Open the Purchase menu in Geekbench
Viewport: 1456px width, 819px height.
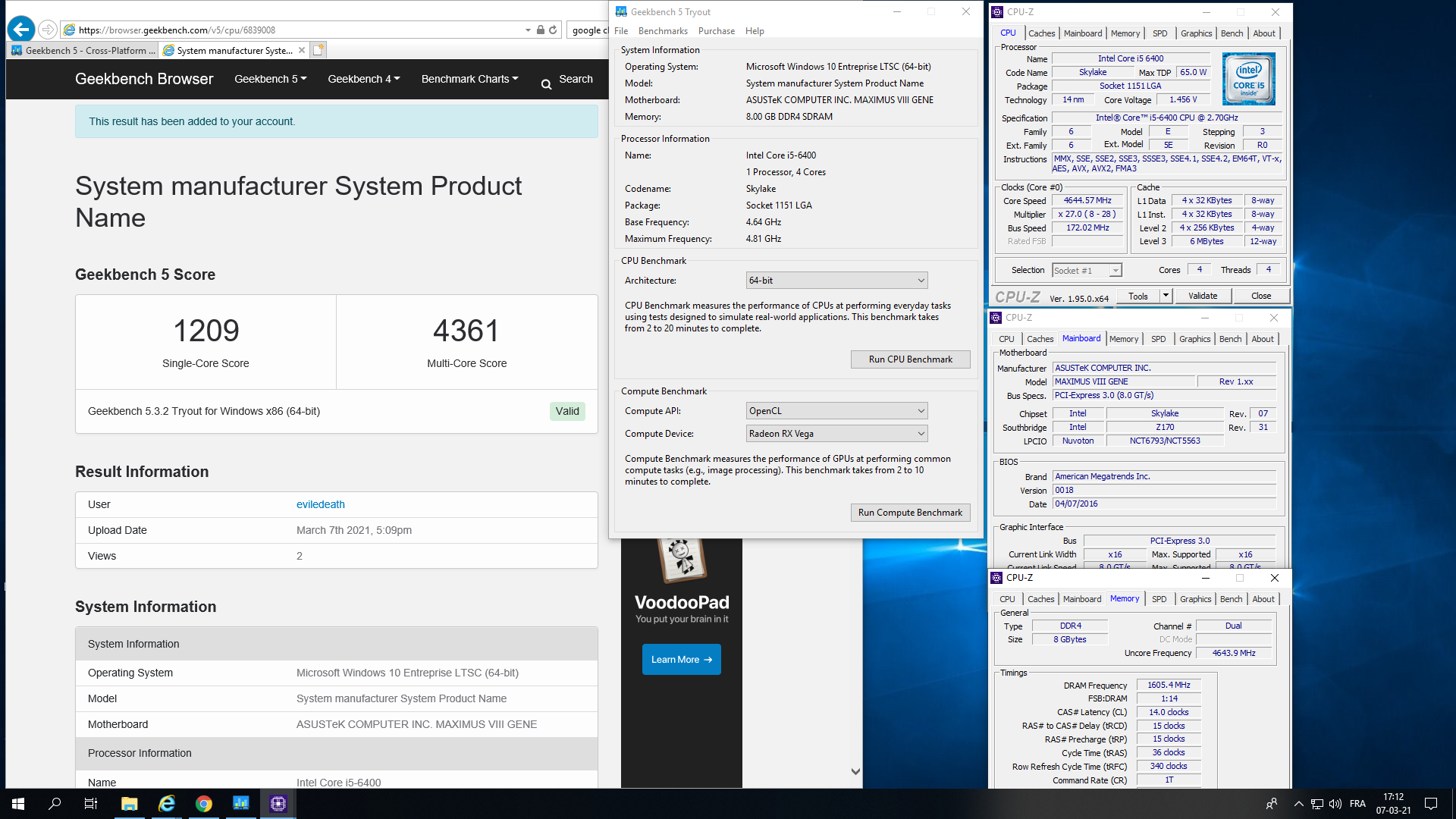[x=716, y=31]
